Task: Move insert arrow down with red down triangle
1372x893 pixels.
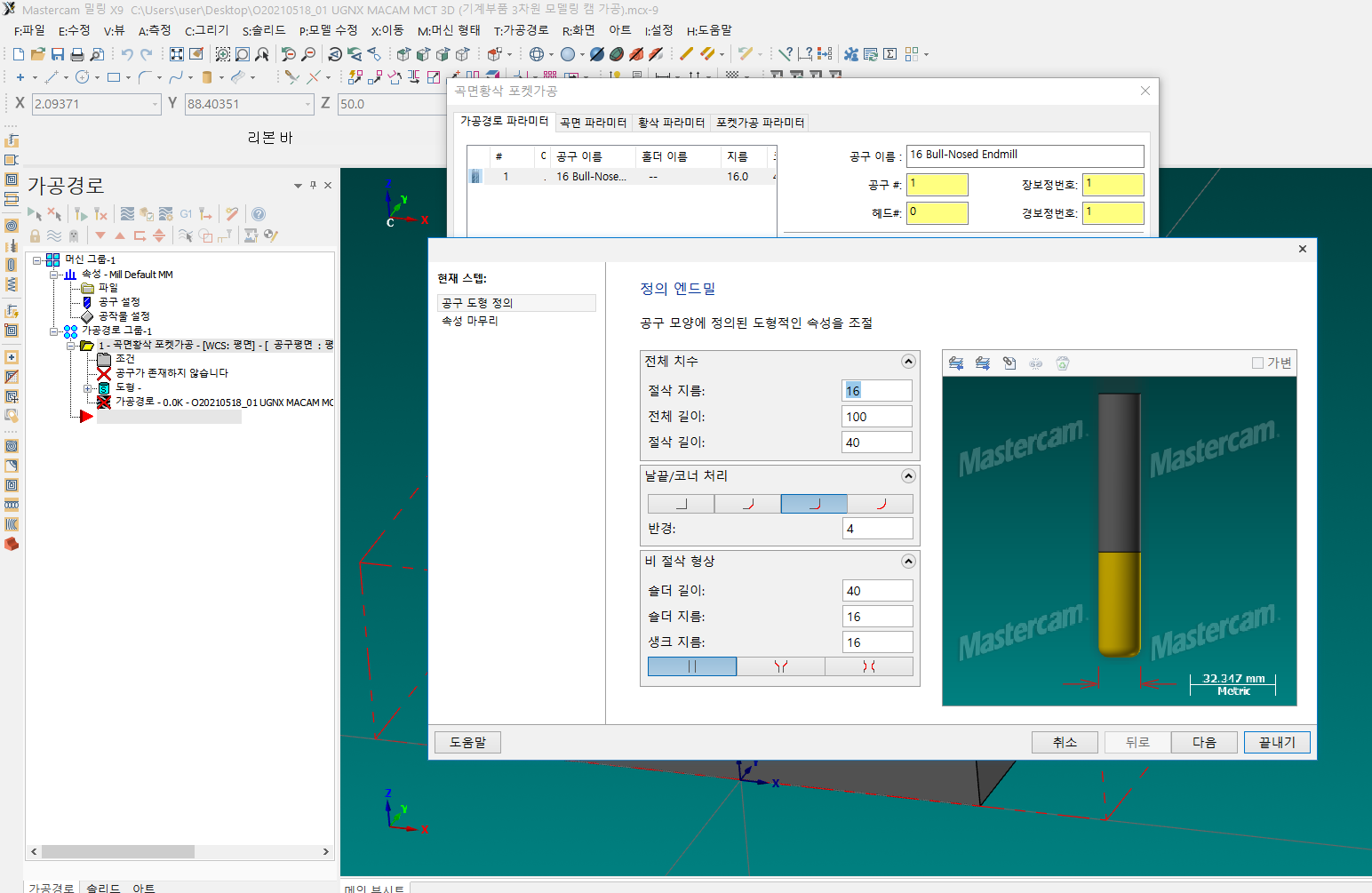Action: click(100, 235)
